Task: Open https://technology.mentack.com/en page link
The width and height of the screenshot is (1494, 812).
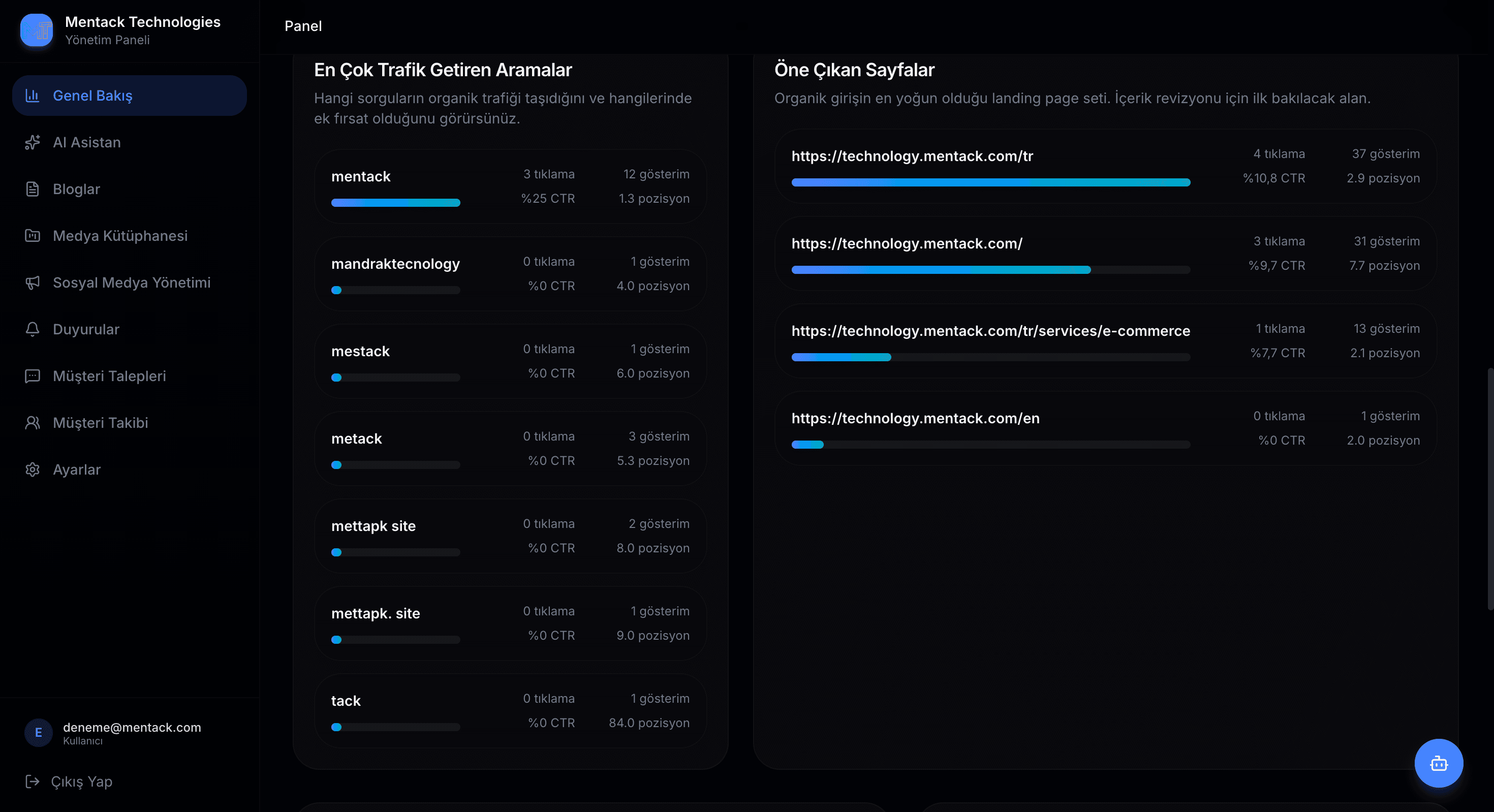Action: coord(915,418)
